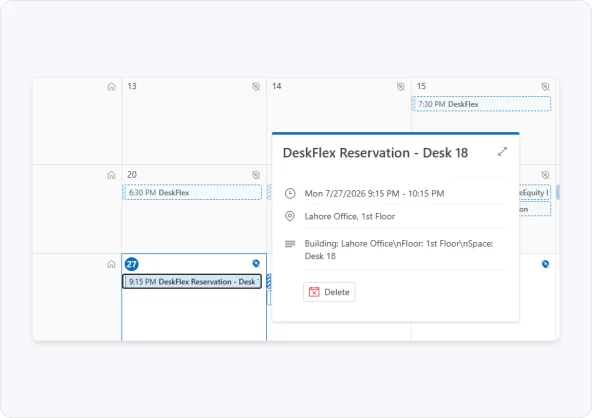Image resolution: width=592 pixels, height=418 pixels.
Task: Click the location-off icon on day 15
Action: point(545,86)
